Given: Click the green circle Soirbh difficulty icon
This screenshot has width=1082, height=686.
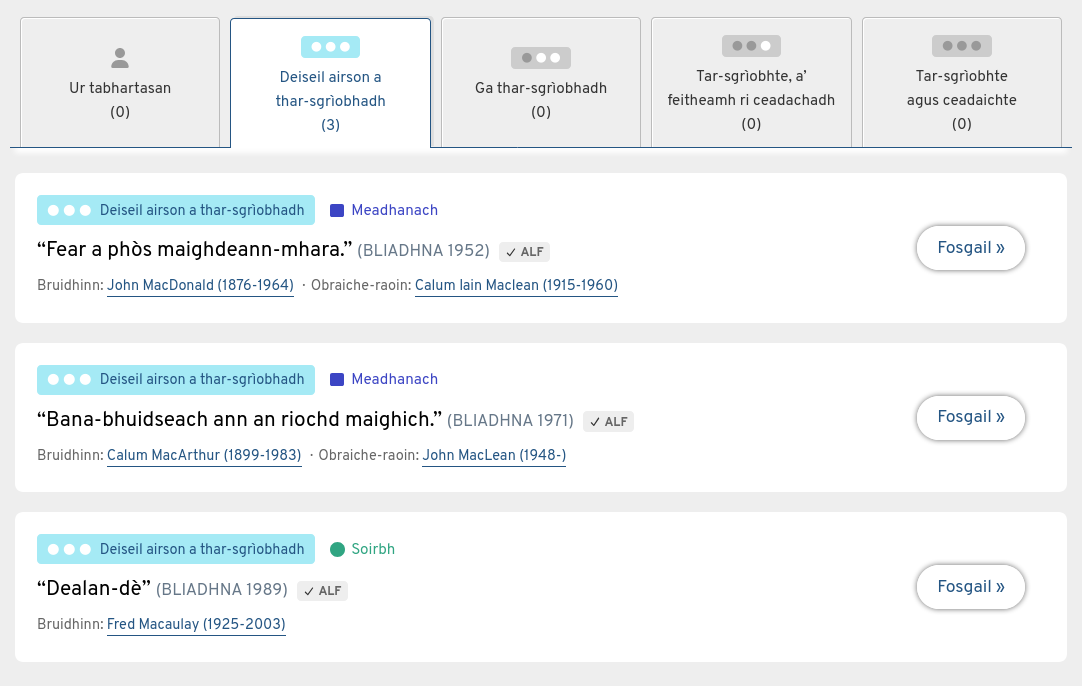Looking at the screenshot, I should point(337,549).
